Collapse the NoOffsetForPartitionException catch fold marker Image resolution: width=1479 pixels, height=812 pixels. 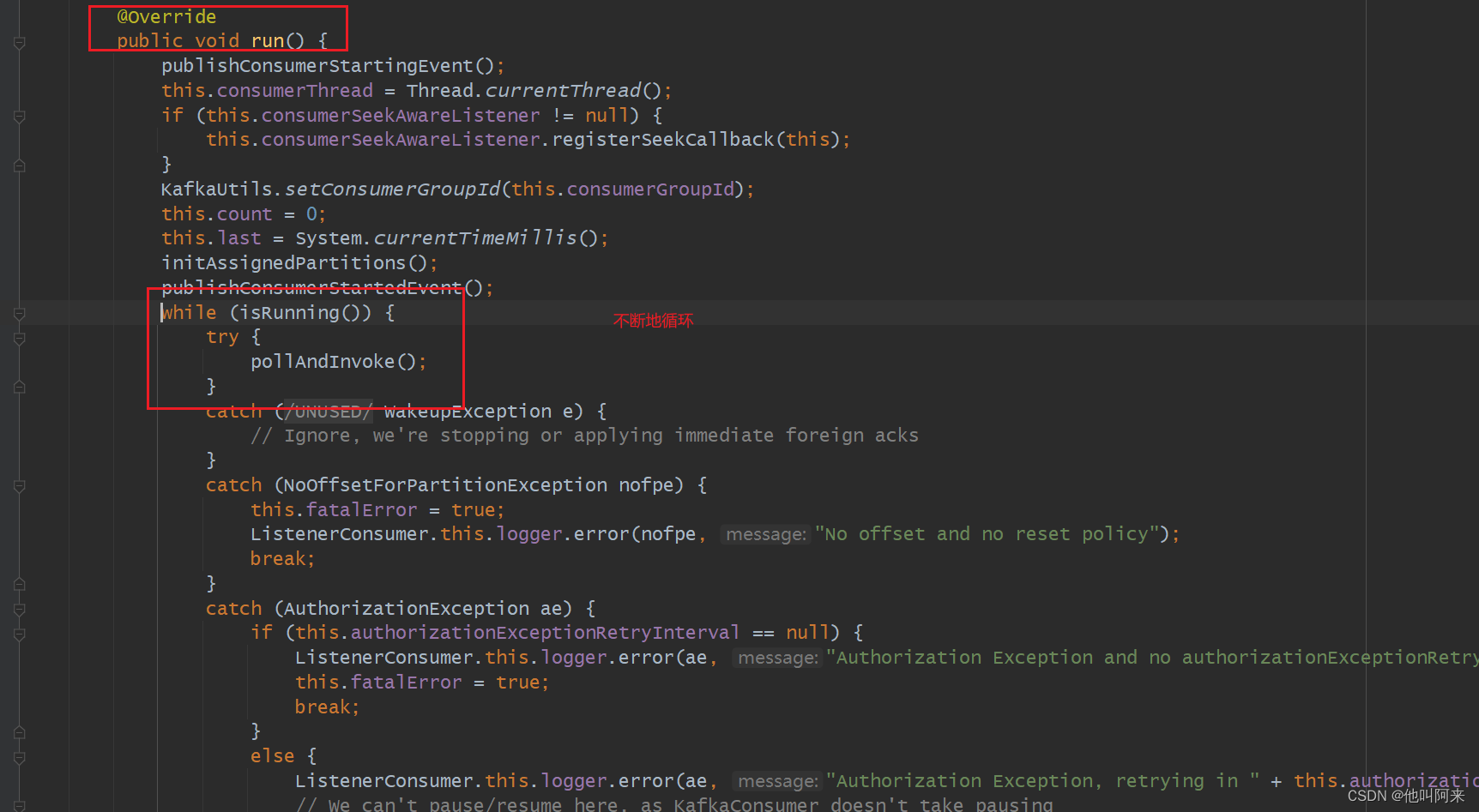coord(19,487)
